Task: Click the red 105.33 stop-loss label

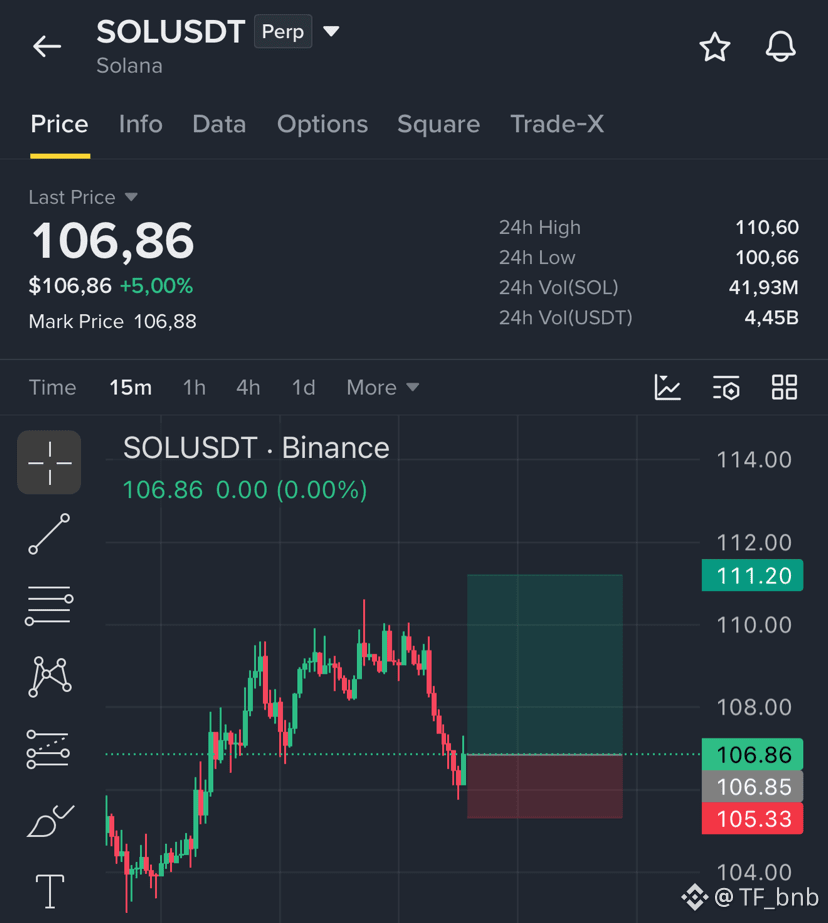Action: (753, 818)
